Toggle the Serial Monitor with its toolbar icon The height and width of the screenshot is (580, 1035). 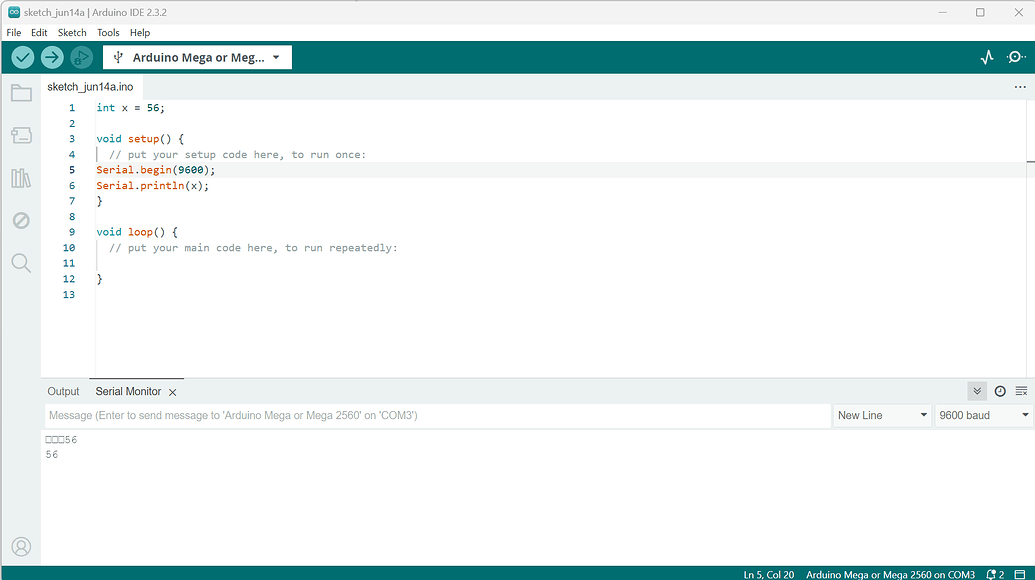pos(1012,57)
